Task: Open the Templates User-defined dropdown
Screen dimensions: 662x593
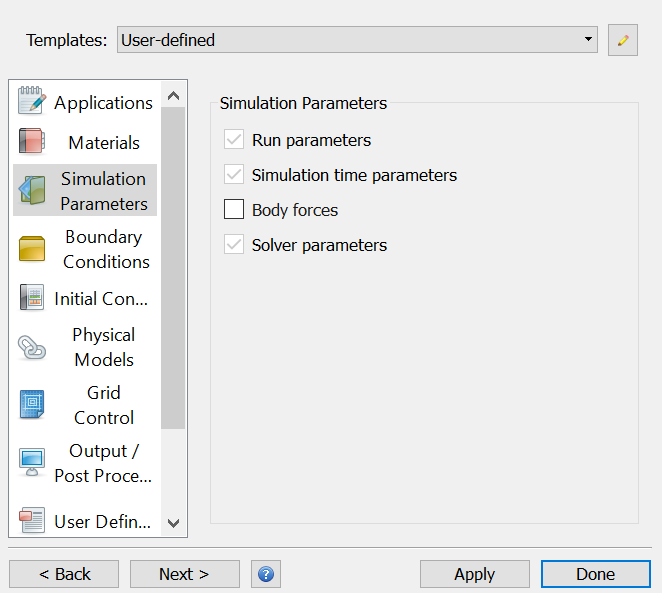Action: click(357, 40)
